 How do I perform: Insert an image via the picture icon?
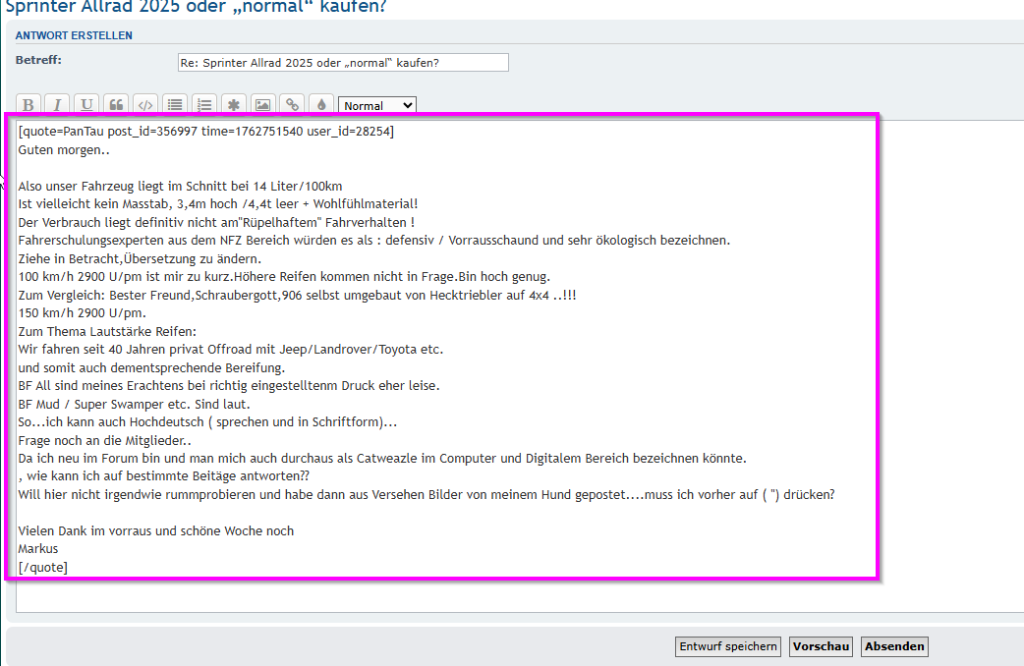[x=262, y=105]
